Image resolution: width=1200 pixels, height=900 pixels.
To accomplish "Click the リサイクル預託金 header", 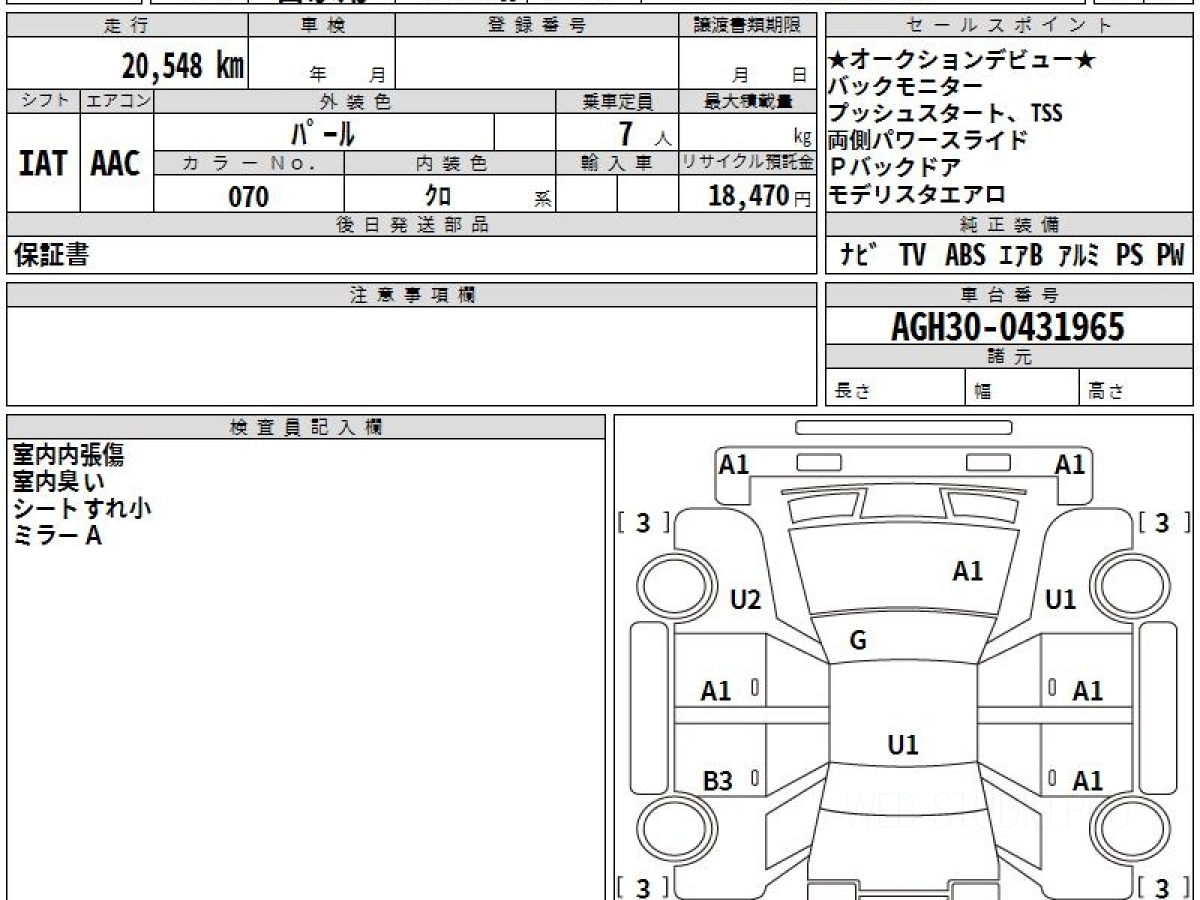I will pos(747,163).
